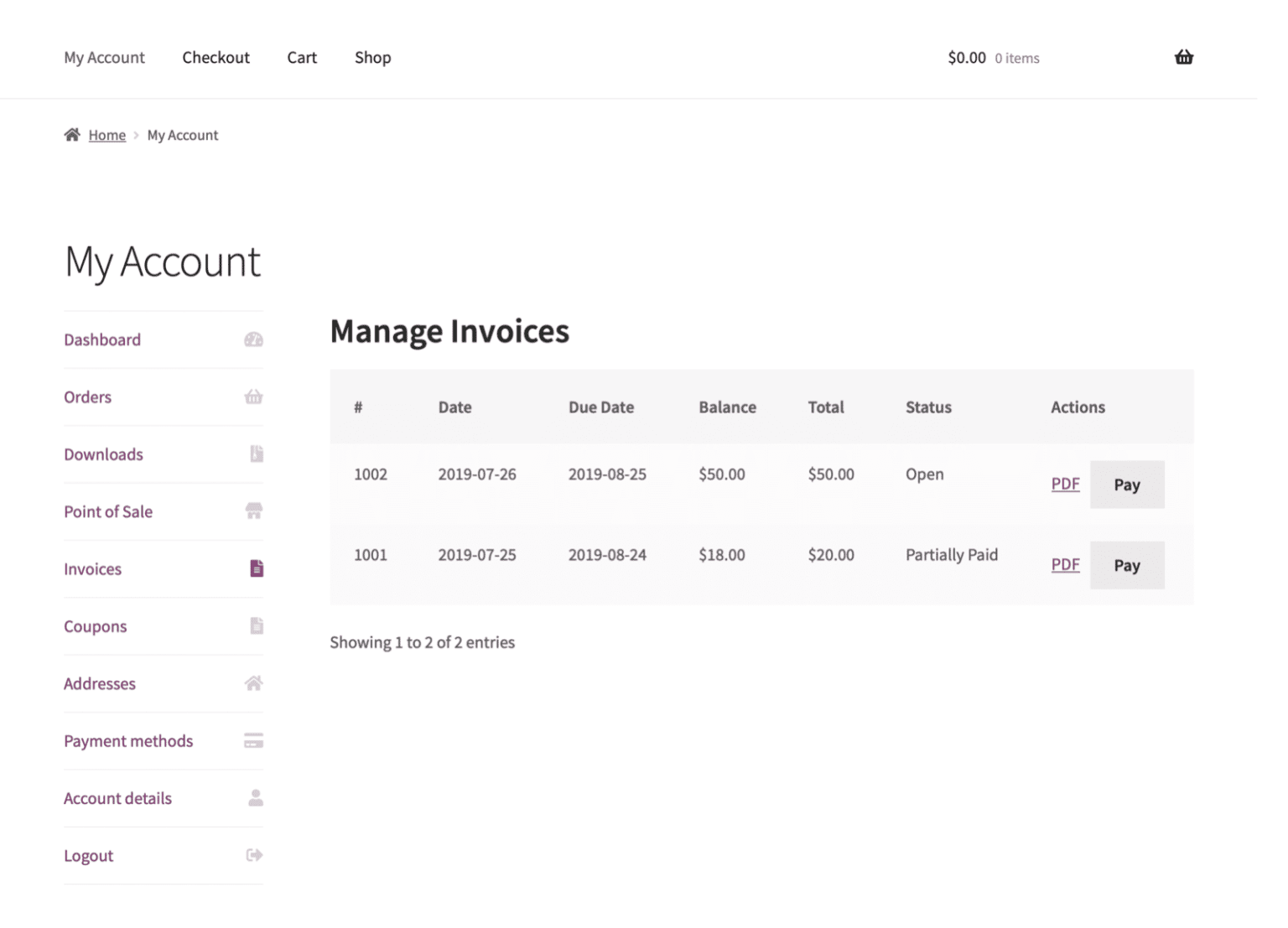Pay invoice 1001
1288x928 pixels.
pos(1127,565)
